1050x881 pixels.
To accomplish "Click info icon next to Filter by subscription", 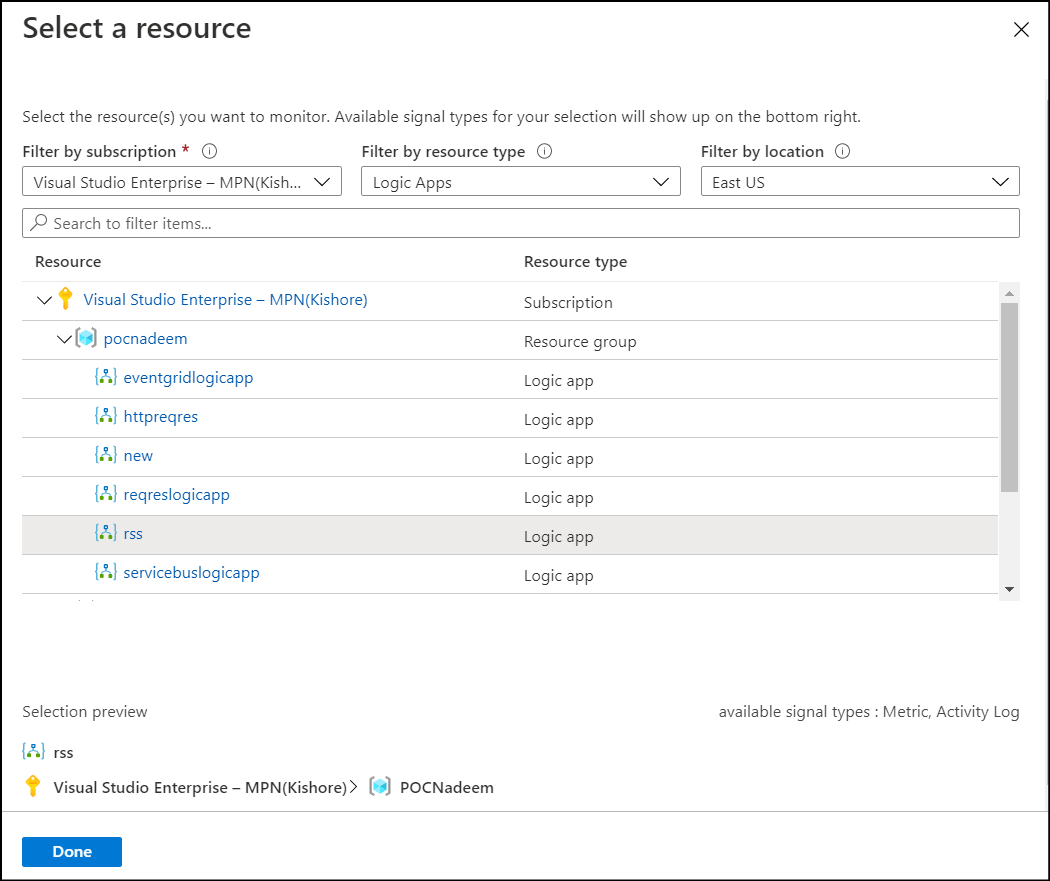I will point(209,152).
